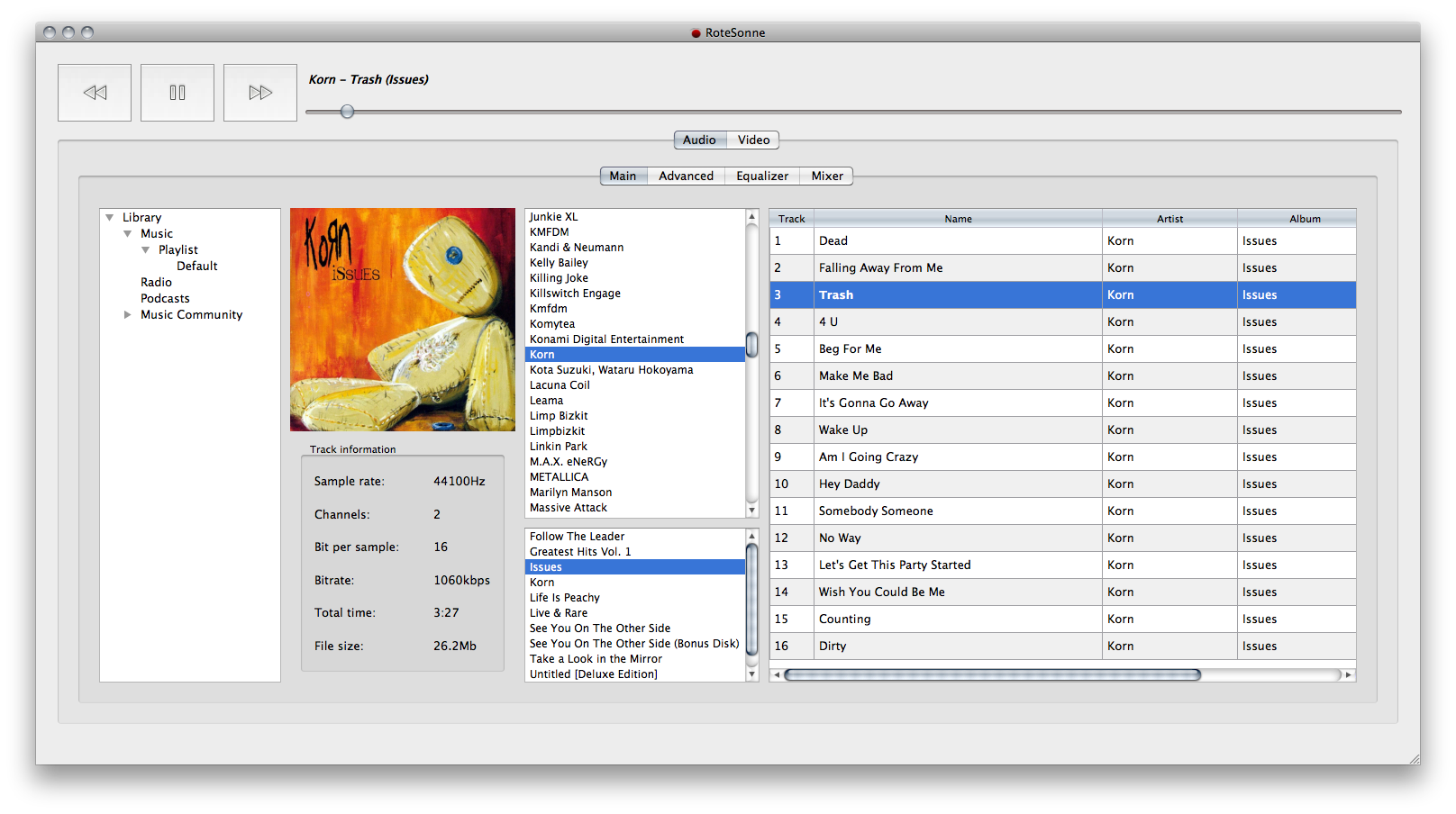The height and width of the screenshot is (814, 1456).
Task: Select Junkie XL in the artist list
Action: (x=635, y=216)
